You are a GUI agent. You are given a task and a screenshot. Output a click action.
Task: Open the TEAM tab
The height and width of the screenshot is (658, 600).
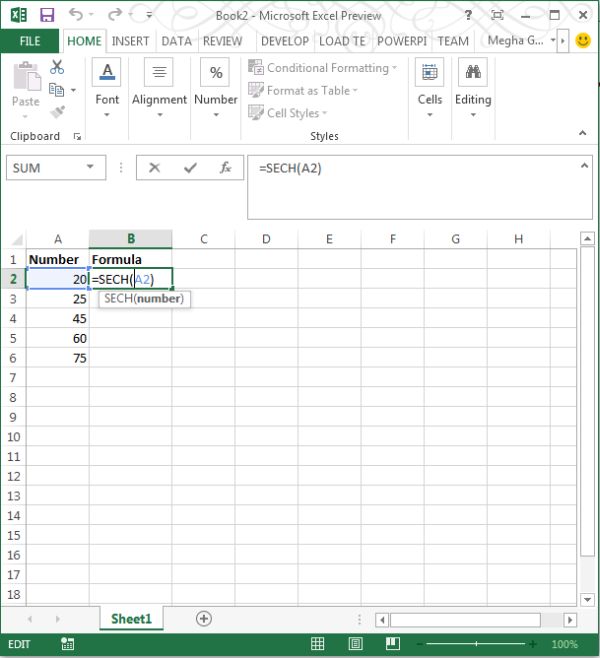point(453,41)
